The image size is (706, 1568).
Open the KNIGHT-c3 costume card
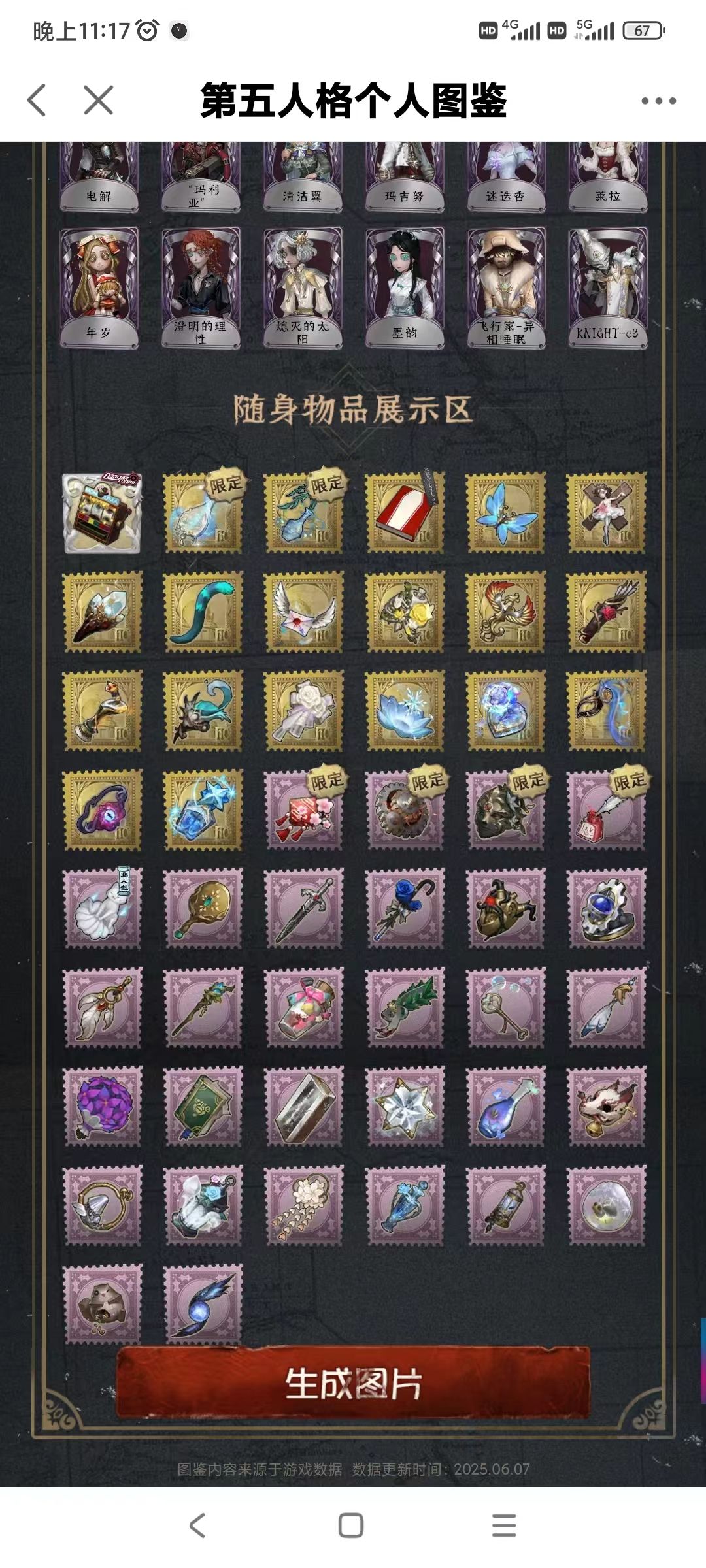click(x=608, y=287)
